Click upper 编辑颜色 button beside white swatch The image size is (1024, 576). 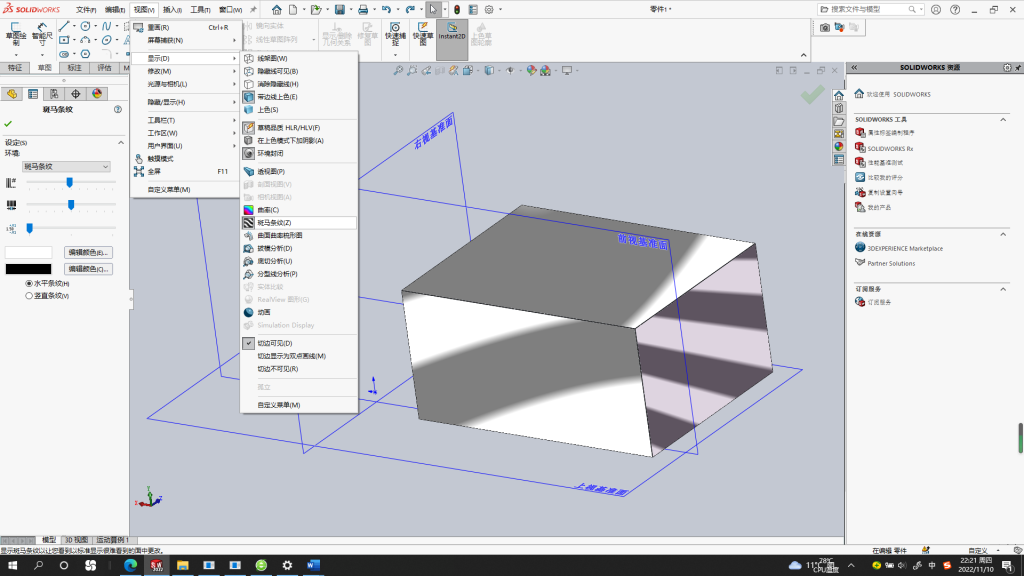(x=88, y=253)
